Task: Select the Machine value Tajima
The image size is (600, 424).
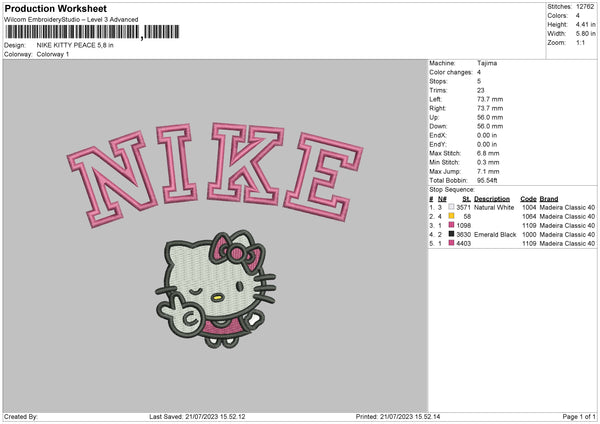Action: click(487, 63)
